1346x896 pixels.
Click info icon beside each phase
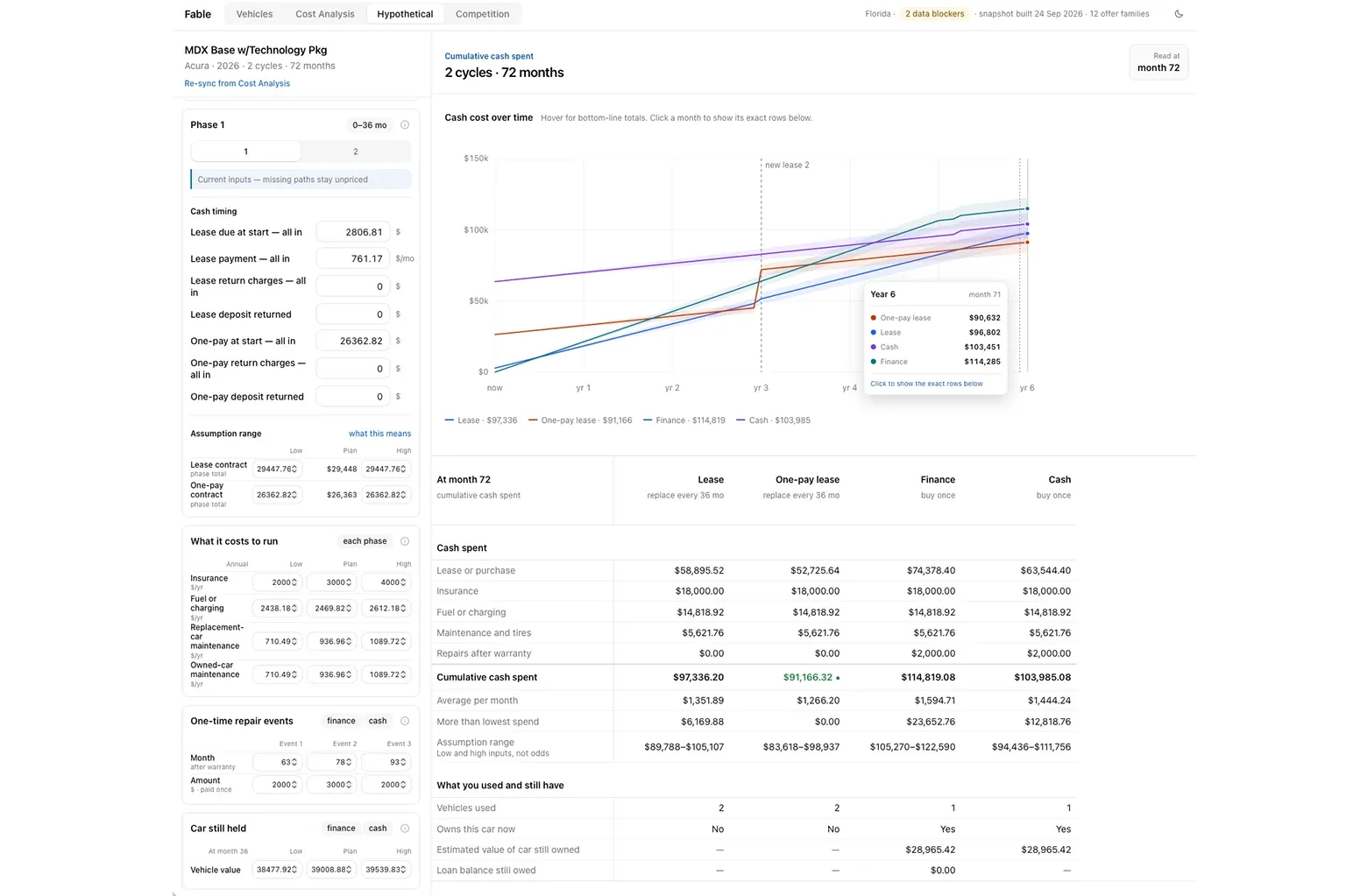[x=405, y=541]
